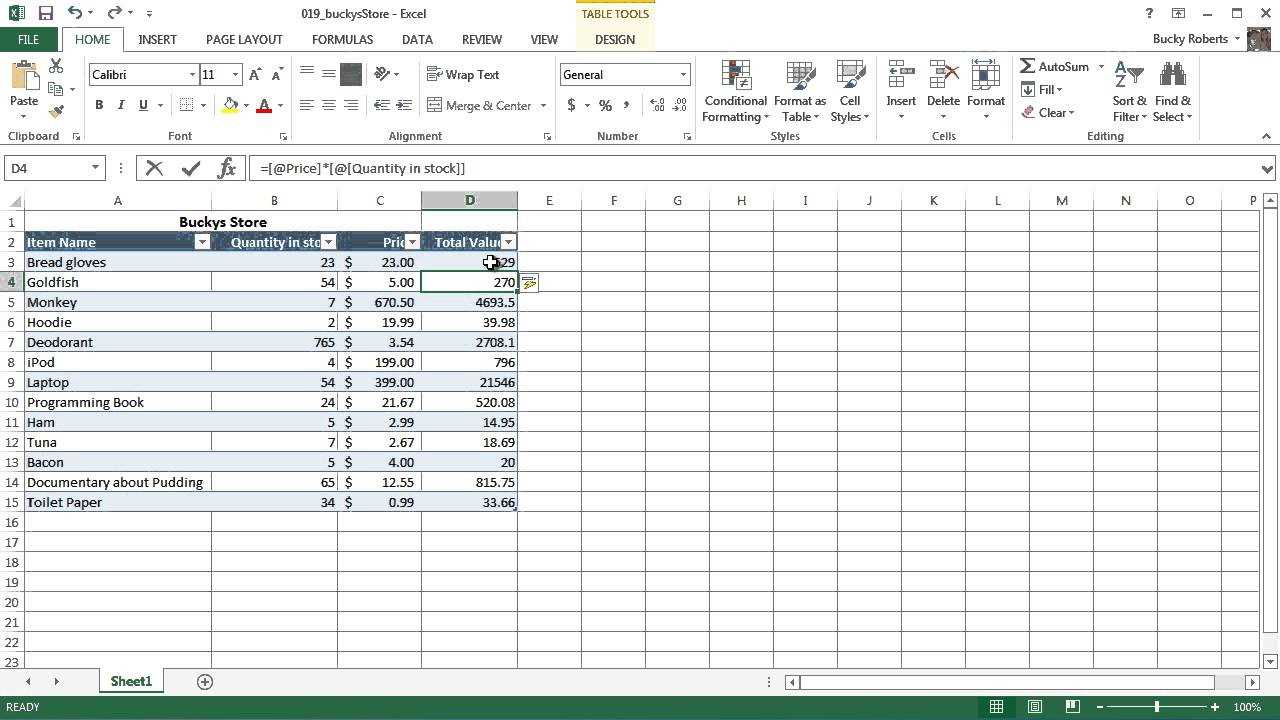Screen dimensions: 1280x720
Task: Click Format as Table button
Action: point(799,91)
